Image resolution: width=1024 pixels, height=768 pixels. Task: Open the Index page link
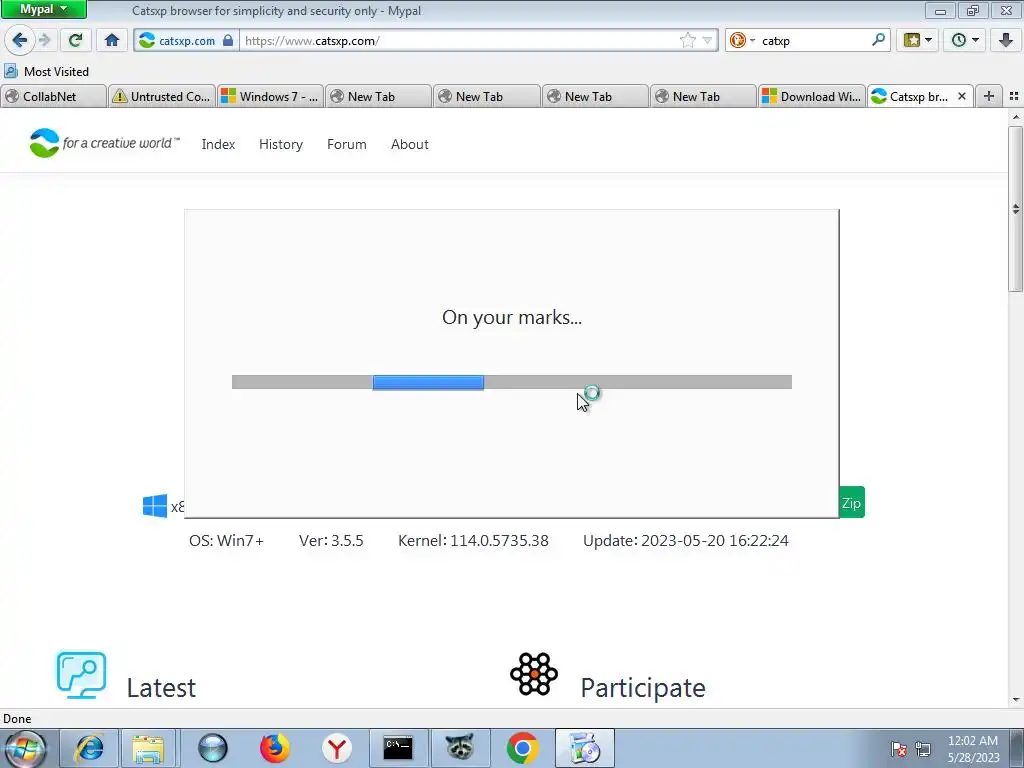(218, 144)
